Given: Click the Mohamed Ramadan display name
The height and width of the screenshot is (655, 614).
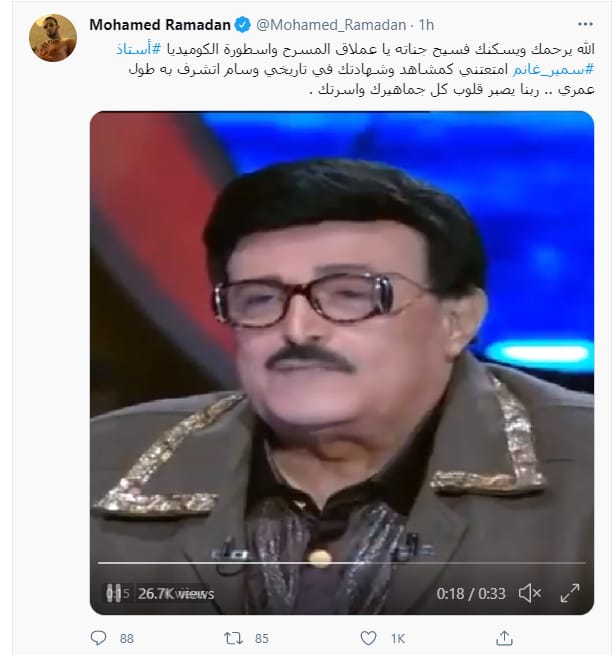Looking at the screenshot, I should click(160, 25).
